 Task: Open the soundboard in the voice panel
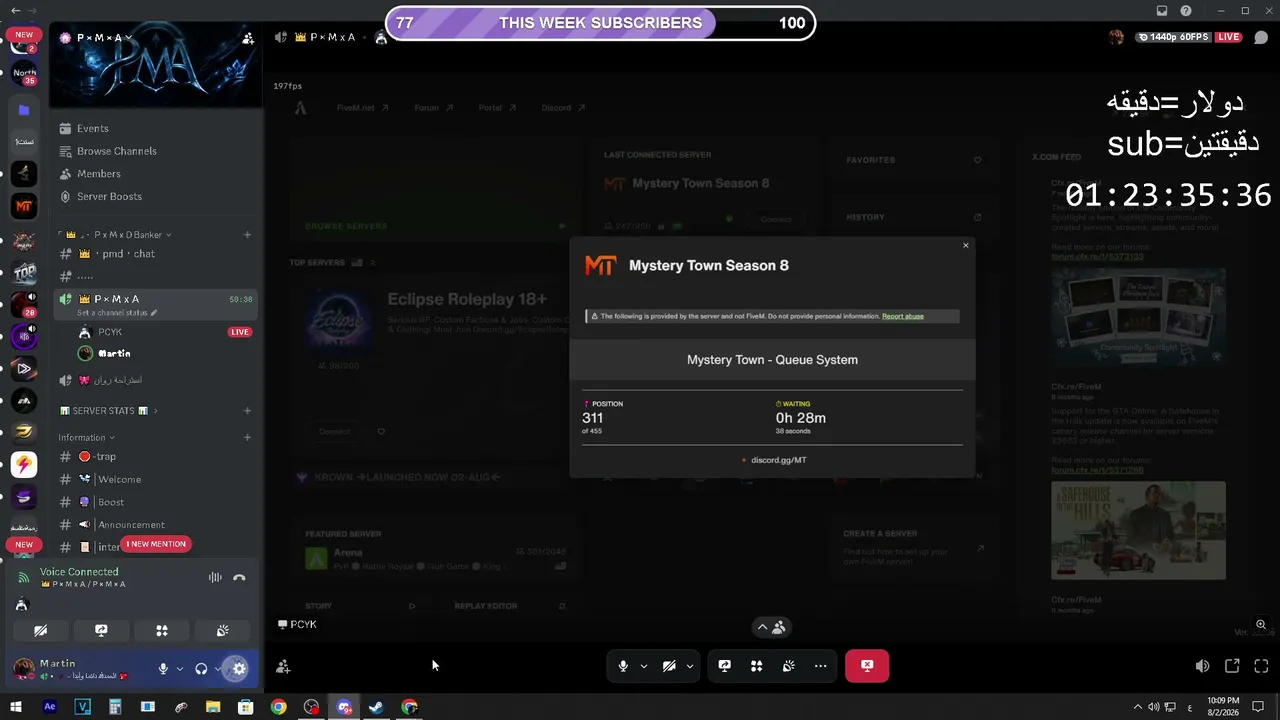223,631
